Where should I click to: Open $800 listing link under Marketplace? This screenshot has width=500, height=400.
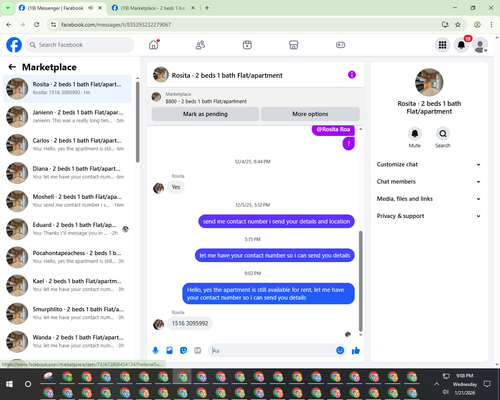click(x=206, y=101)
